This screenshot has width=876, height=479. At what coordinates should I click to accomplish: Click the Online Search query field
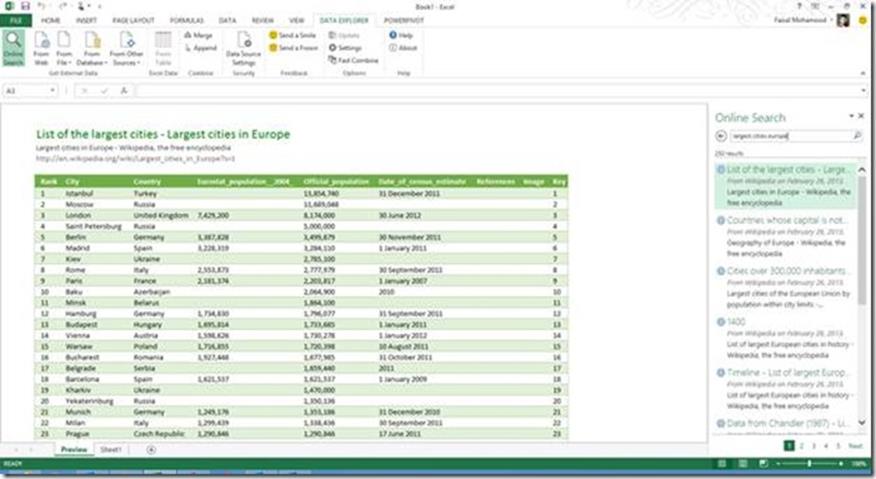tap(789, 136)
